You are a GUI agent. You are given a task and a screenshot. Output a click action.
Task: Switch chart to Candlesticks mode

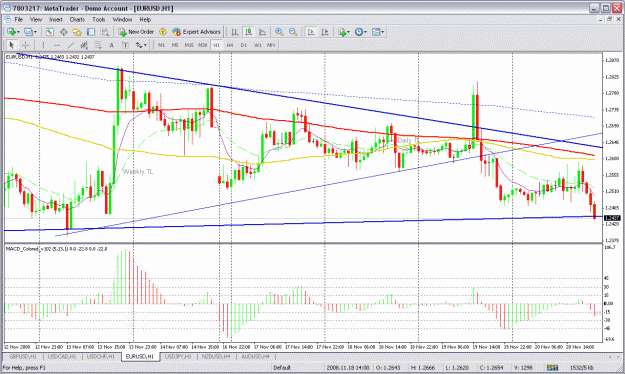coord(249,32)
